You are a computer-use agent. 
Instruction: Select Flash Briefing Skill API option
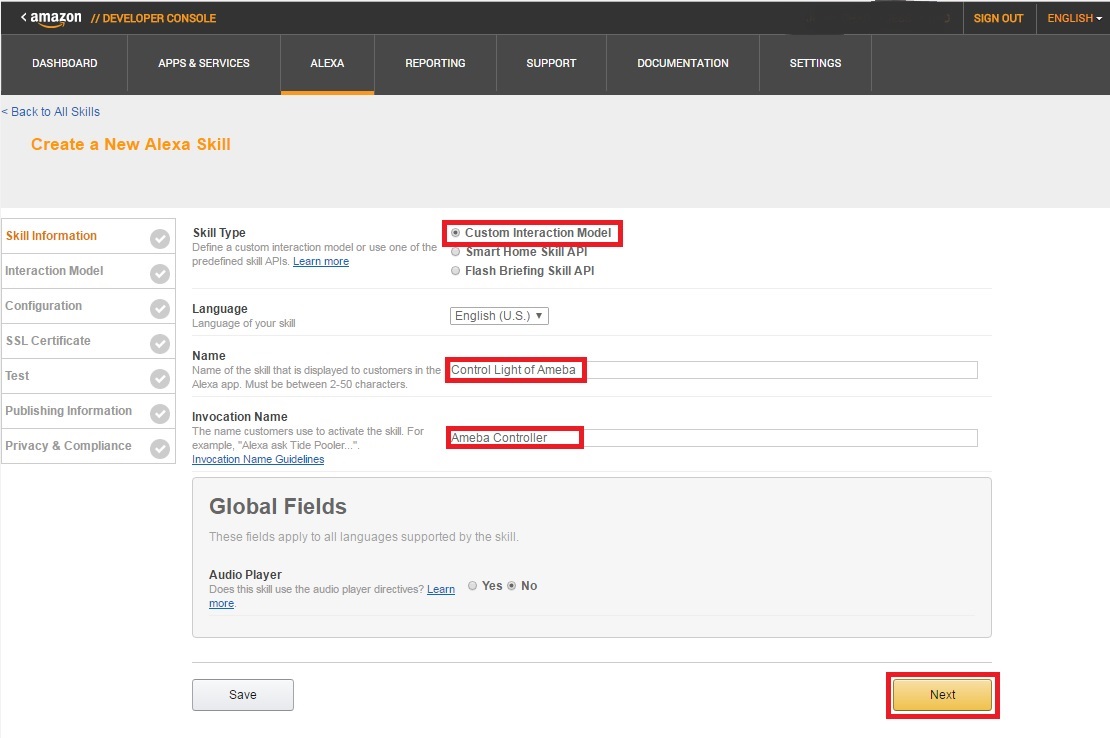click(x=455, y=271)
